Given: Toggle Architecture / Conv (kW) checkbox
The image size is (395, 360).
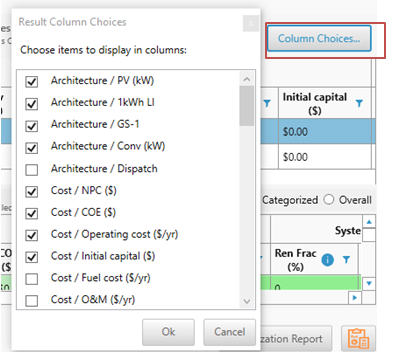Looking at the screenshot, I should [32, 148].
